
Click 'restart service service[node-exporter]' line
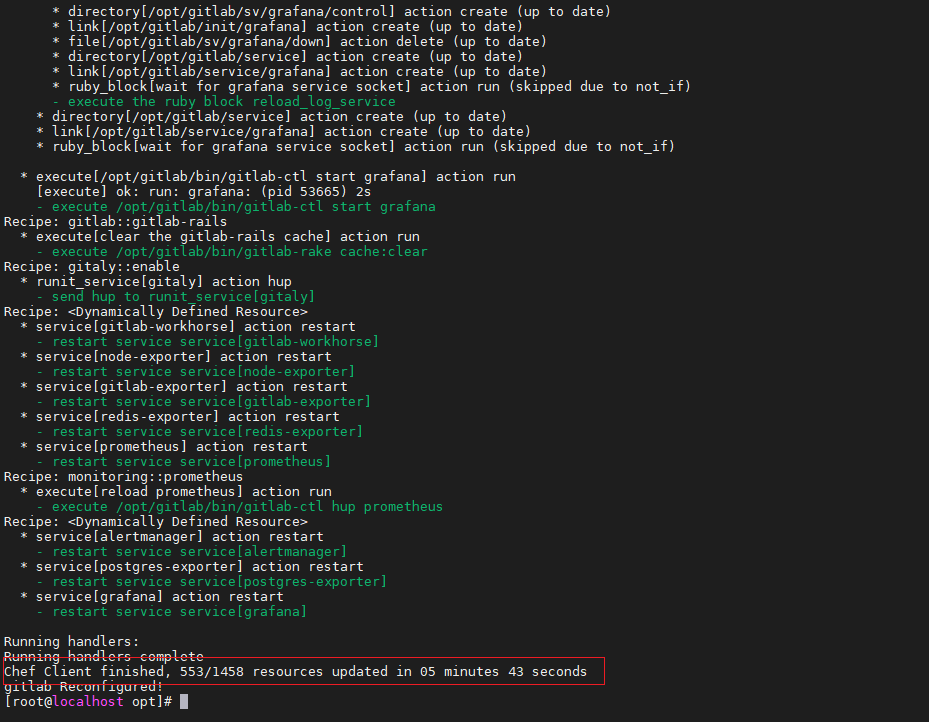coord(196,371)
